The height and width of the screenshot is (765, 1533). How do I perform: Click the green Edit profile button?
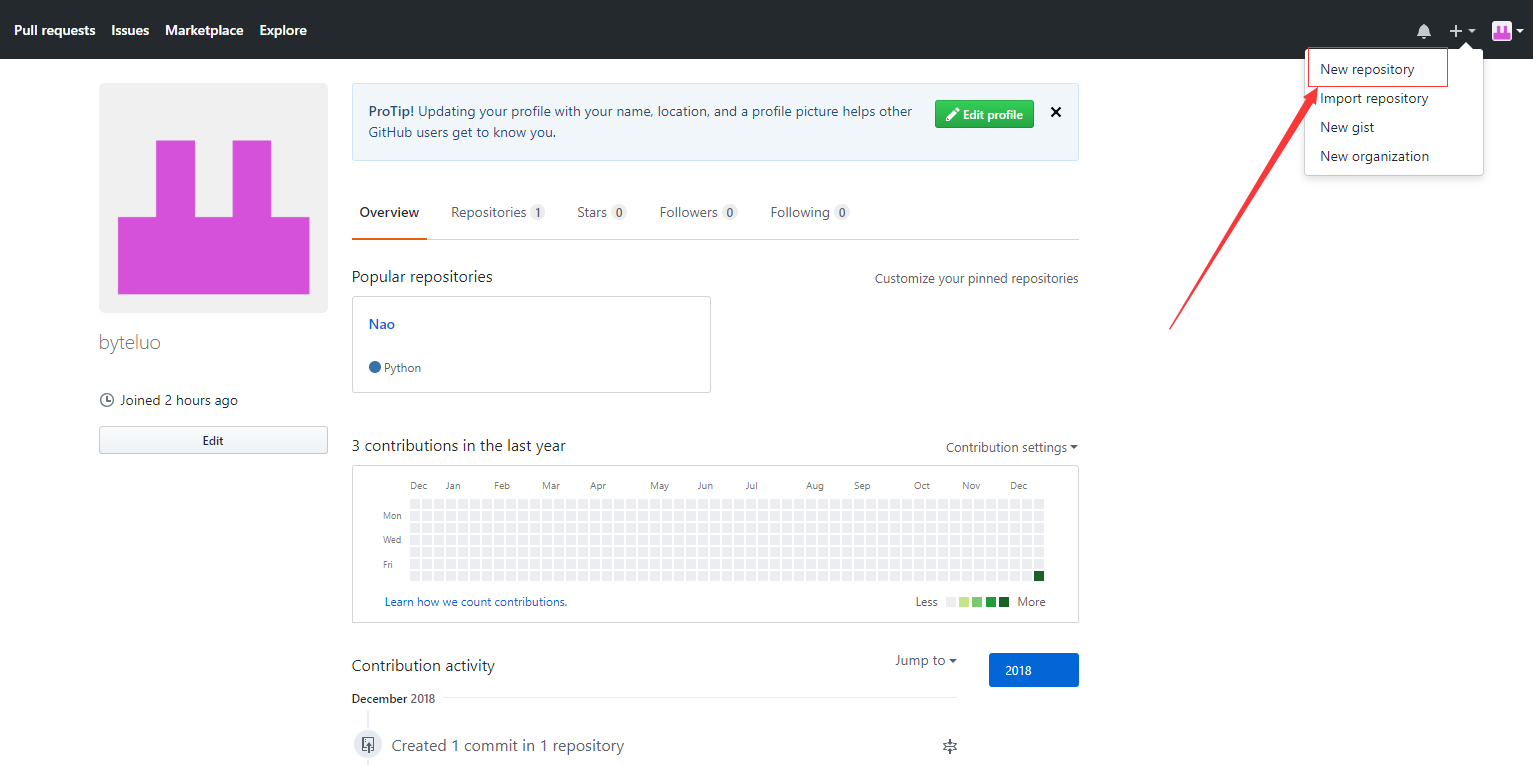point(984,114)
